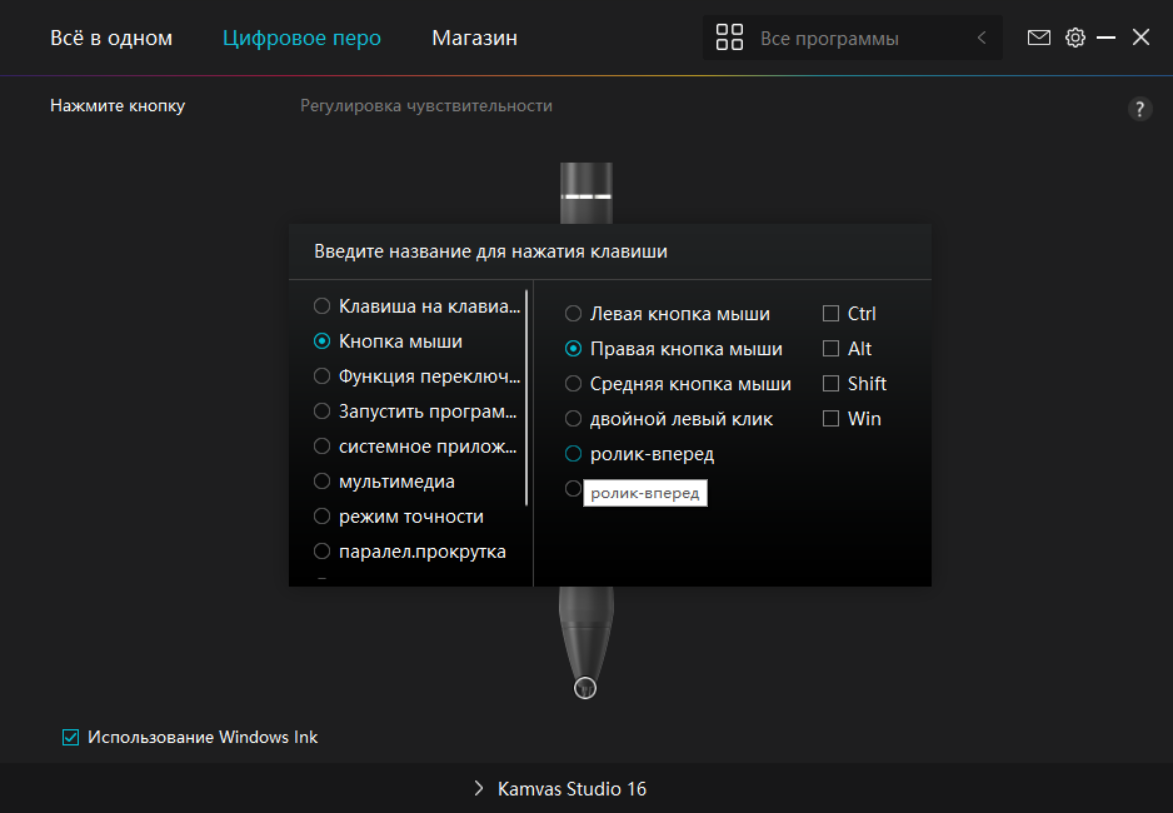Screen dimensions: 1173x813
Task: Collapse the programs list with left arrow
Action: [x=981, y=38]
